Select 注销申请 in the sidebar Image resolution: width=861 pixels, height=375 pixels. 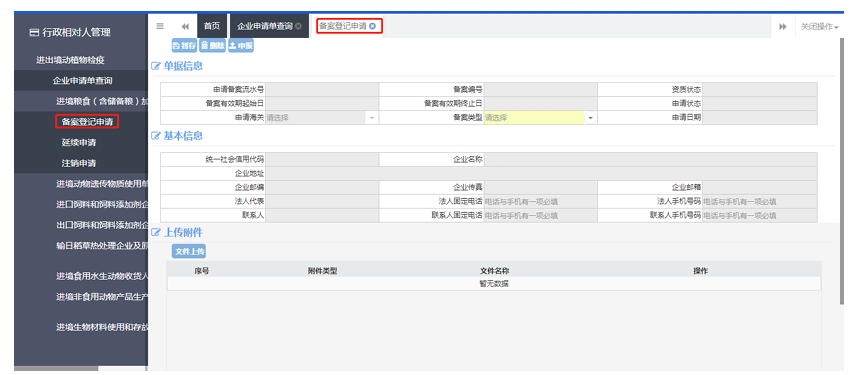pyautogui.click(x=80, y=163)
